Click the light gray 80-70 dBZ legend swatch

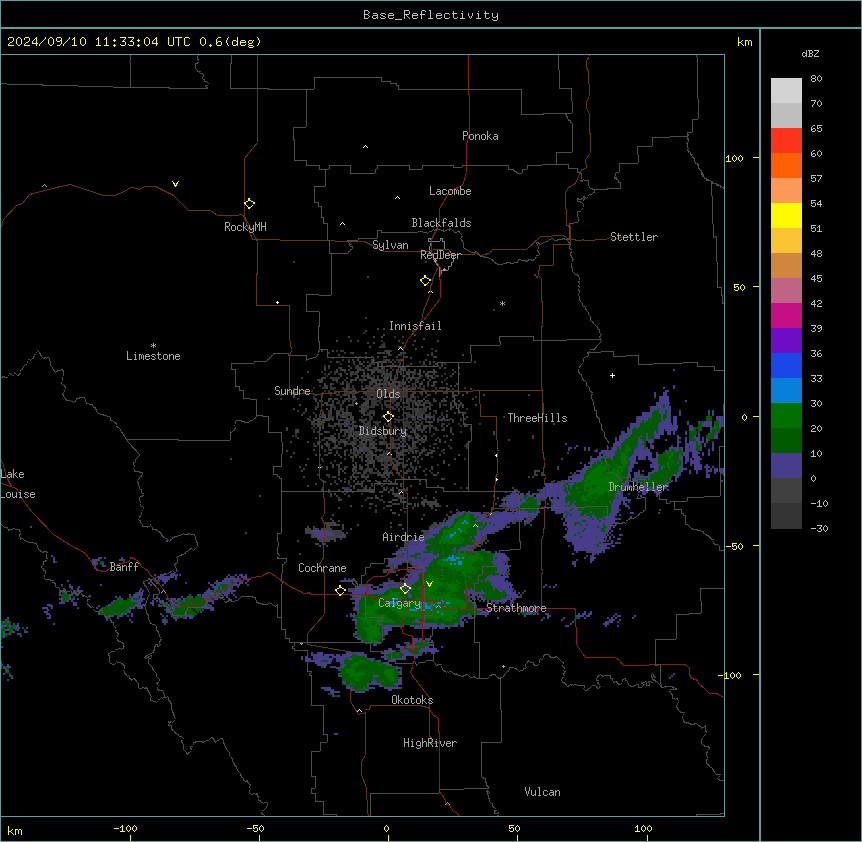(x=786, y=91)
